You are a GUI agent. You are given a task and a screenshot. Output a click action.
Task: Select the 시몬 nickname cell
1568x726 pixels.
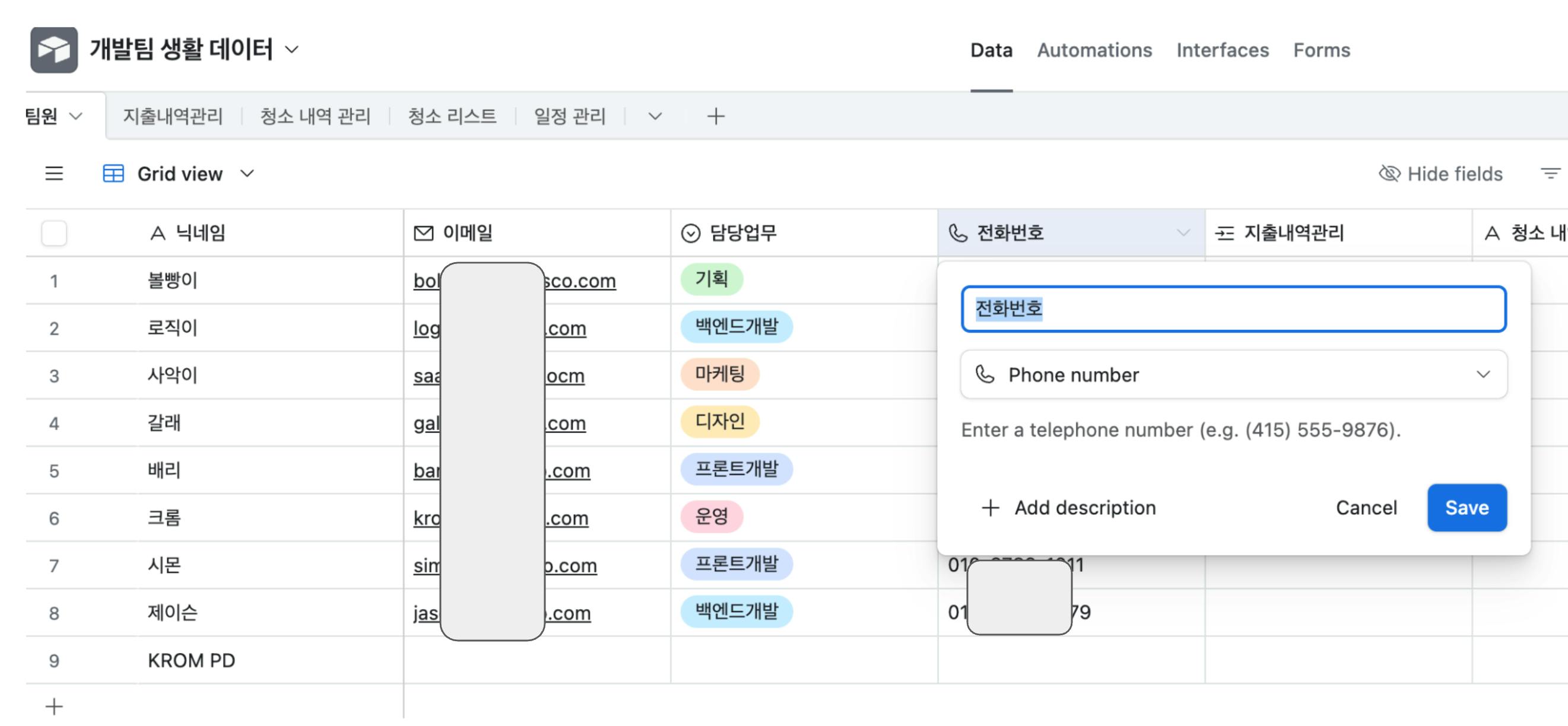click(270, 565)
